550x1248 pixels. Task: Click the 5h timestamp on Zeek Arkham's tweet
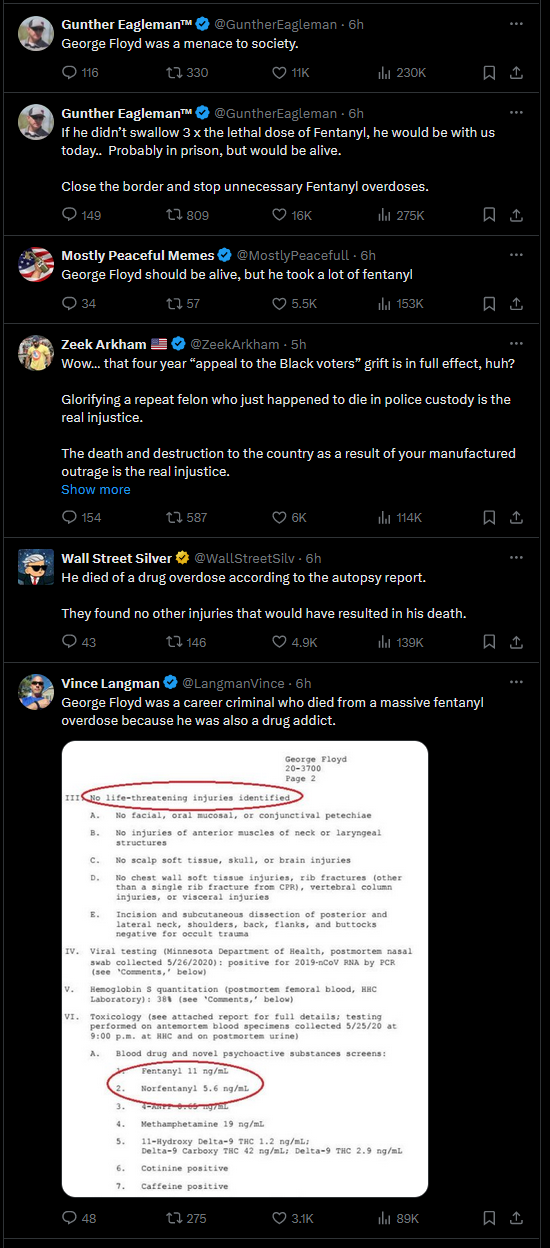click(x=298, y=344)
